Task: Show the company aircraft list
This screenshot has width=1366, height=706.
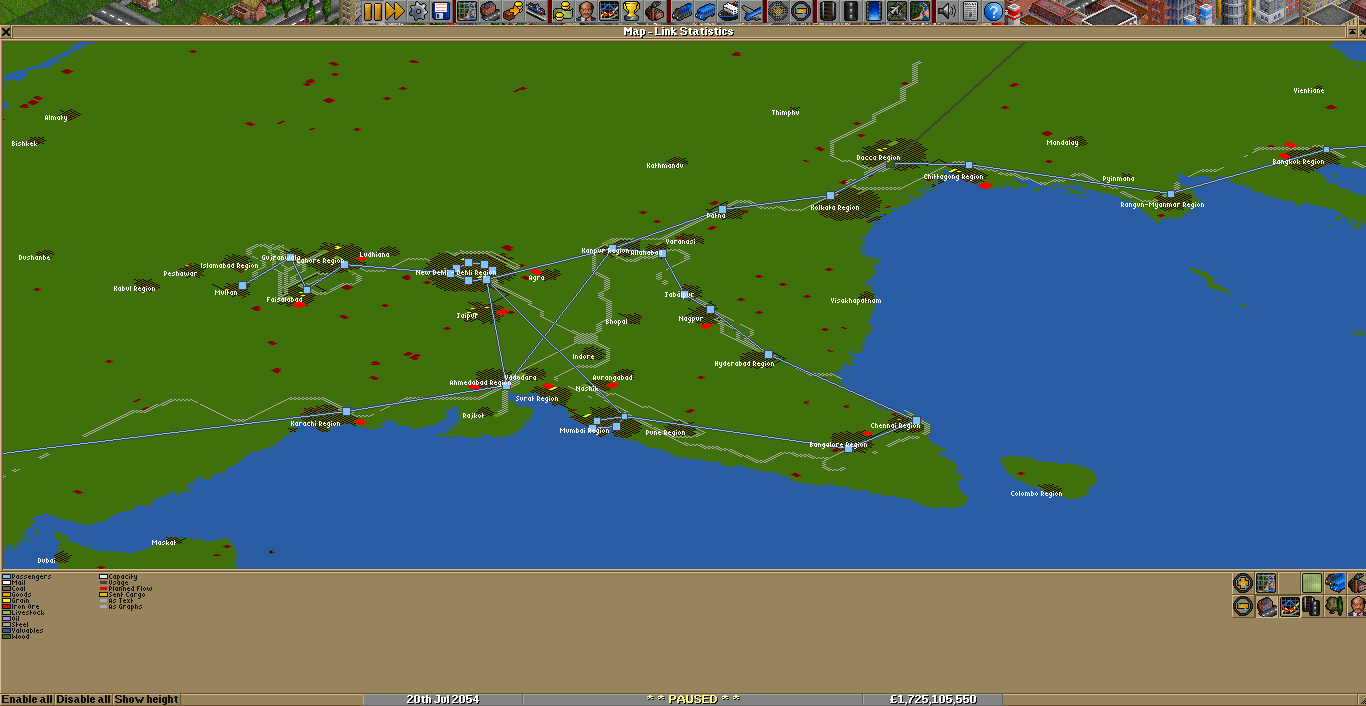Action: point(751,12)
